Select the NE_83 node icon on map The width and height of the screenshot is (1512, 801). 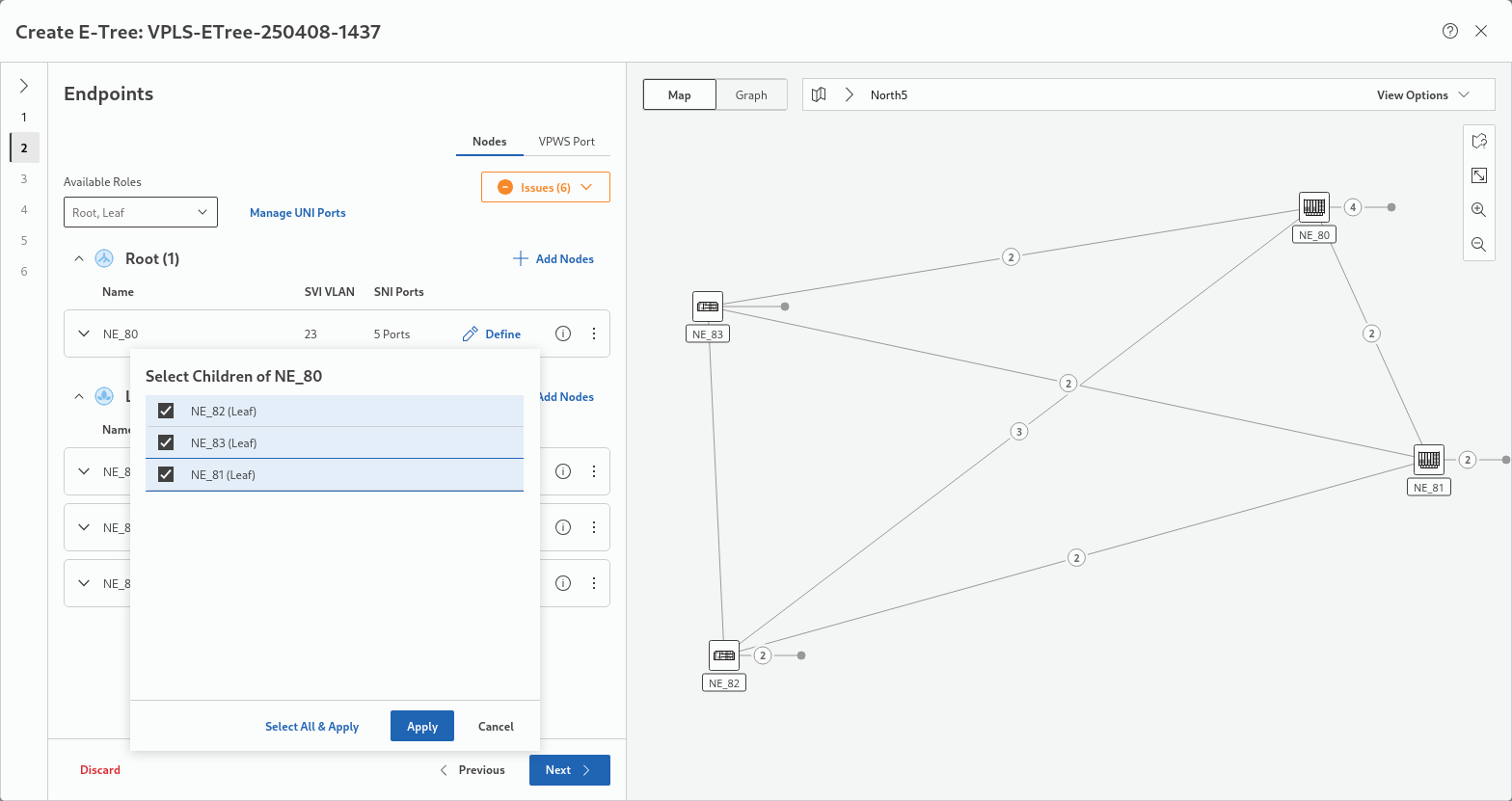708,307
